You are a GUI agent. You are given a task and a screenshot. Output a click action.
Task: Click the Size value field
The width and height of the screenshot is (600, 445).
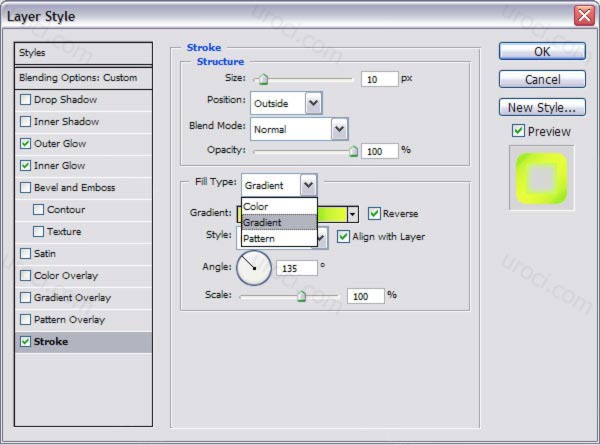tap(380, 79)
